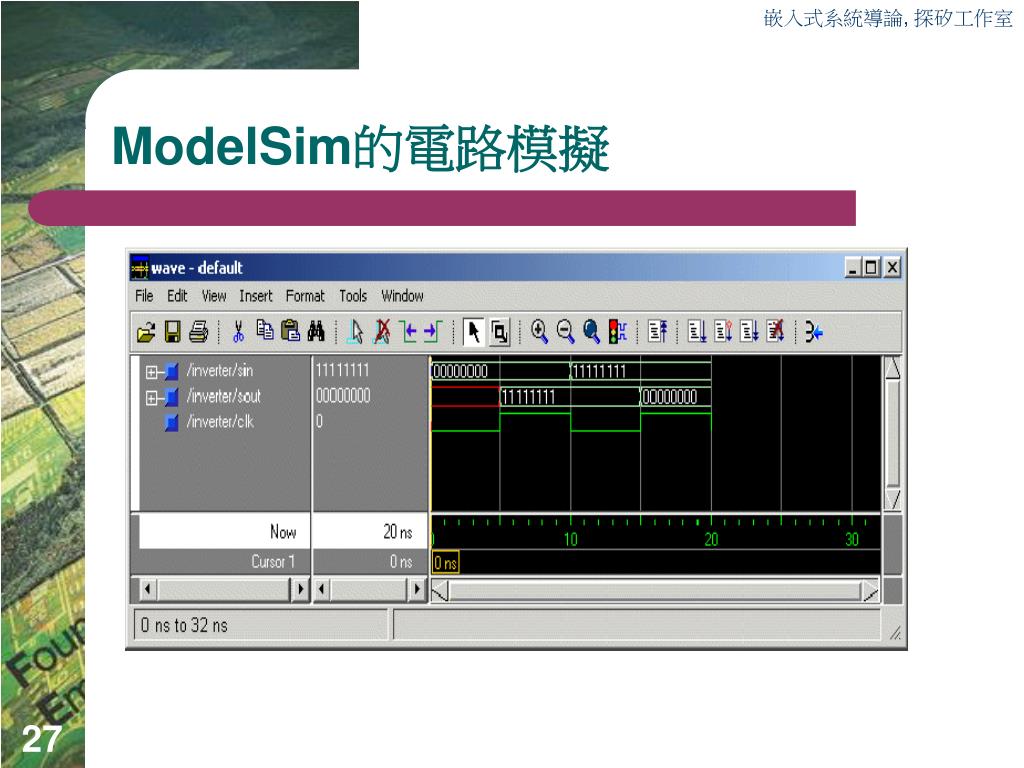Open the Window menu
Viewport: 1024px width, 768px height.
tap(402, 296)
